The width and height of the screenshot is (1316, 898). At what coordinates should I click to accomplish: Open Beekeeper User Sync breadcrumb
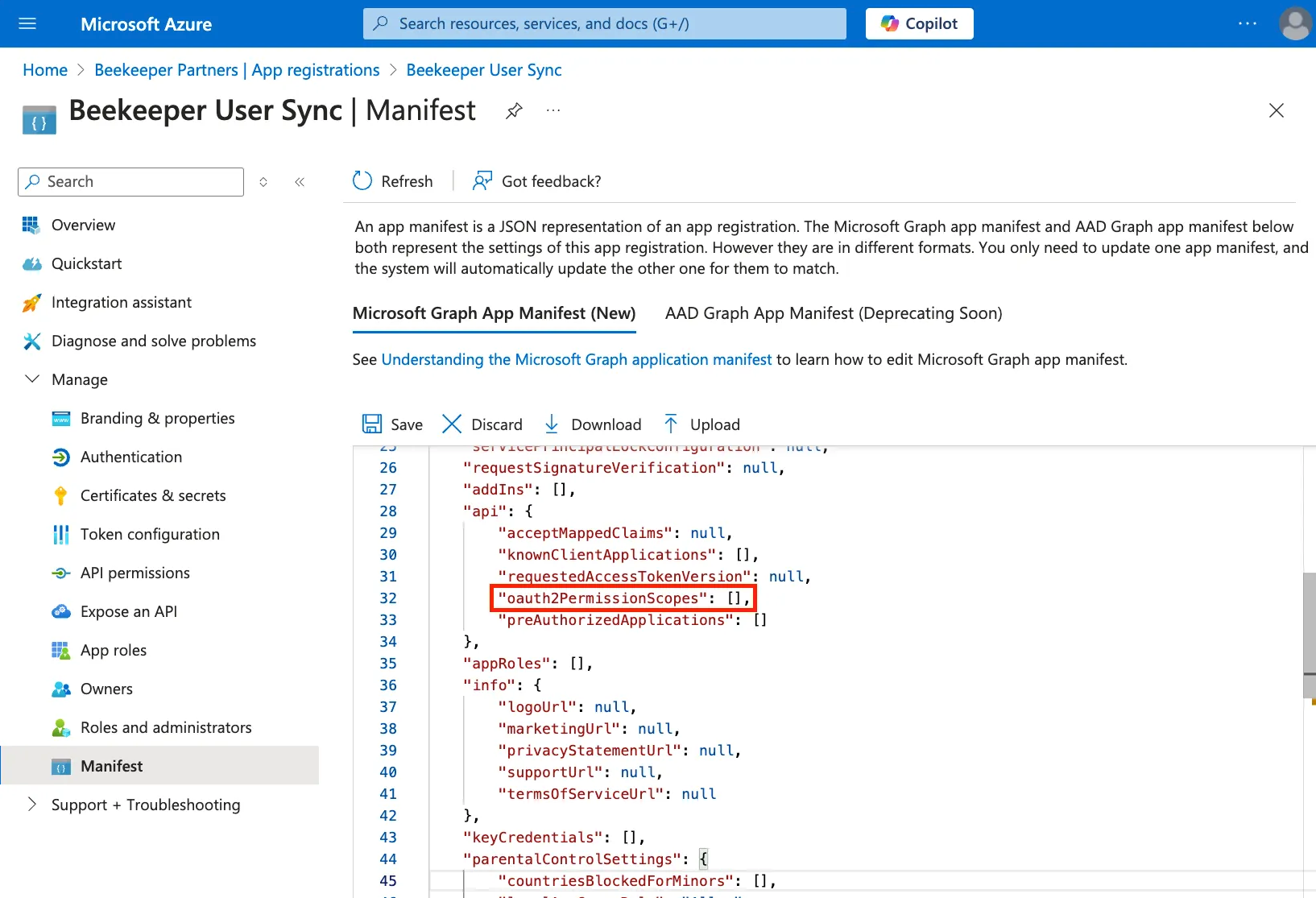click(x=484, y=70)
